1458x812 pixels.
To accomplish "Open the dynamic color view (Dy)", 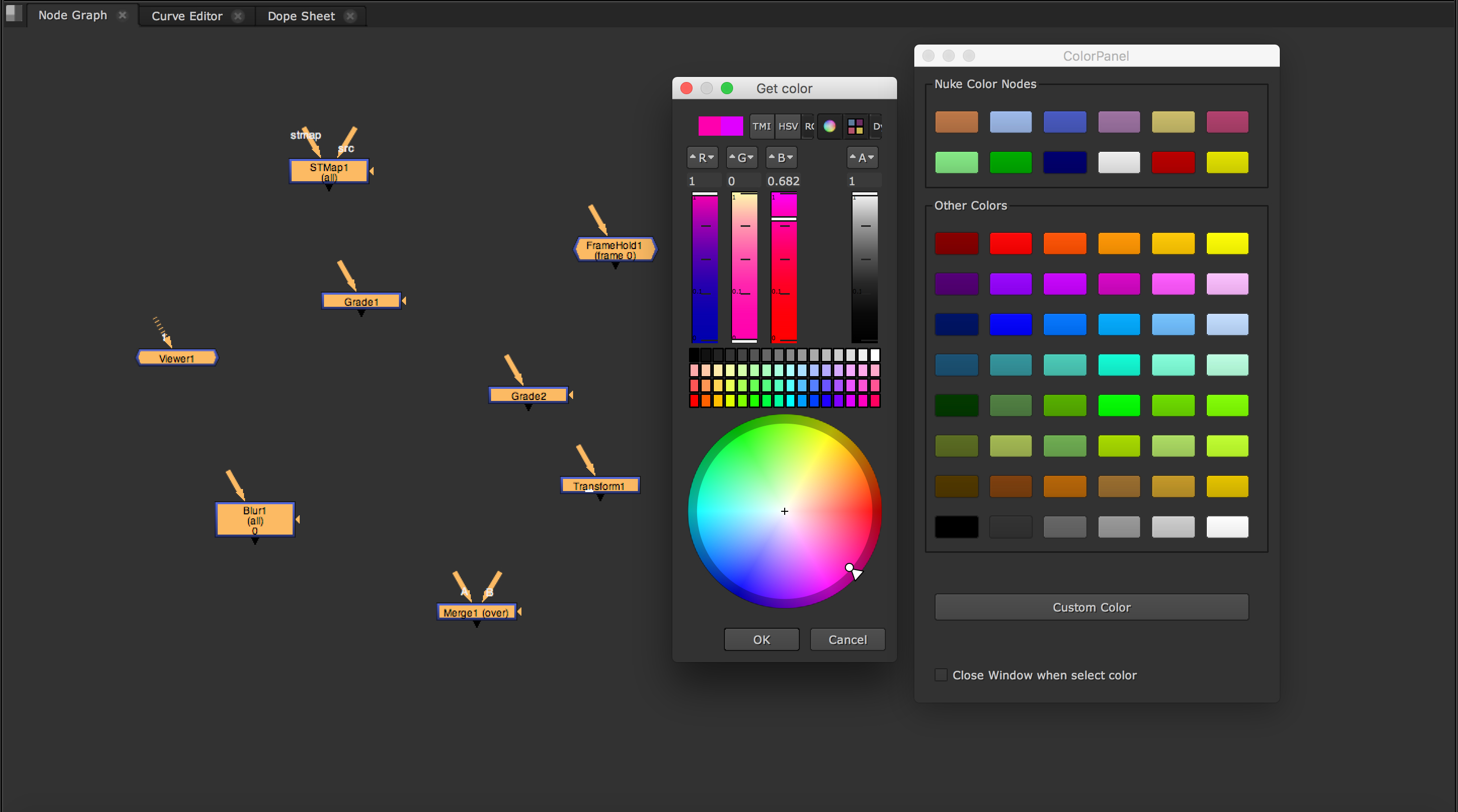I will (x=877, y=126).
